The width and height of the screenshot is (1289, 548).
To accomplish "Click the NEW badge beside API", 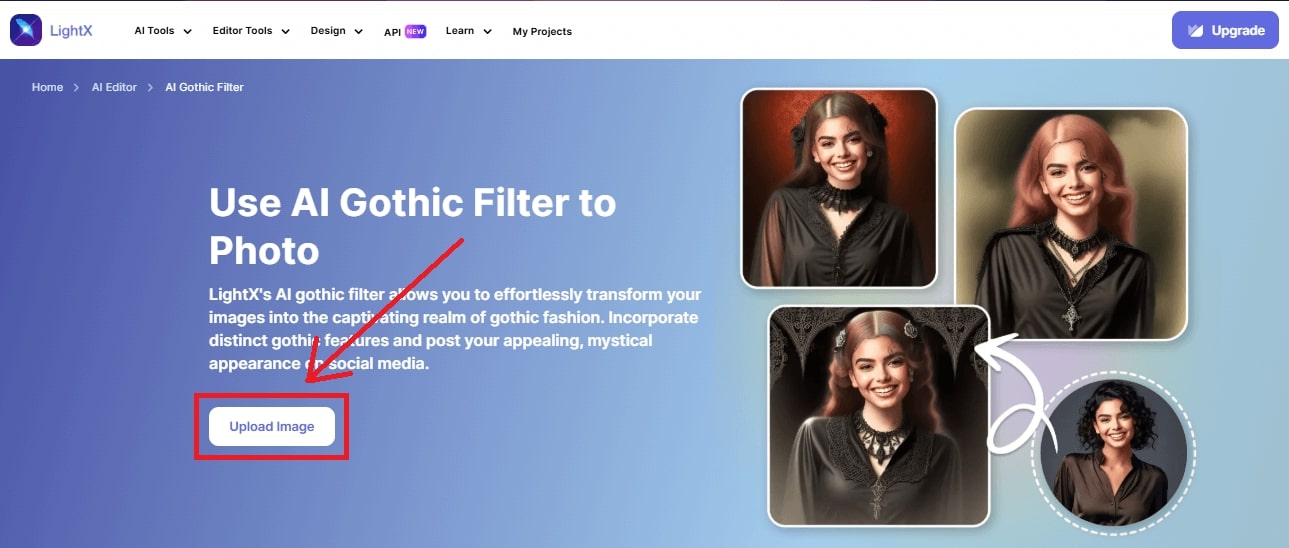I will (x=416, y=31).
